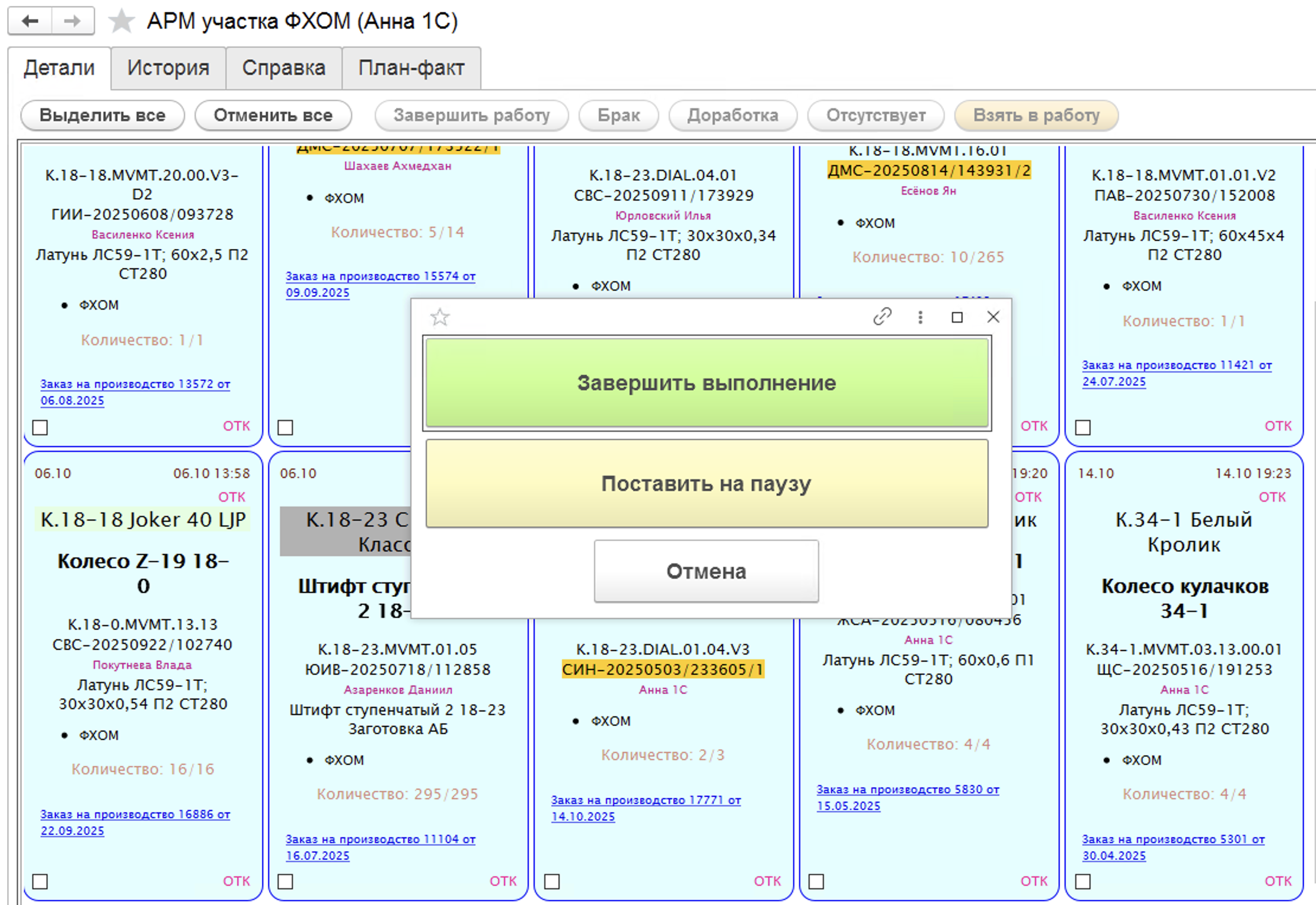Click the forward navigation arrow
Image resolution: width=1316 pixels, height=905 pixels.
pyautogui.click(x=72, y=21)
